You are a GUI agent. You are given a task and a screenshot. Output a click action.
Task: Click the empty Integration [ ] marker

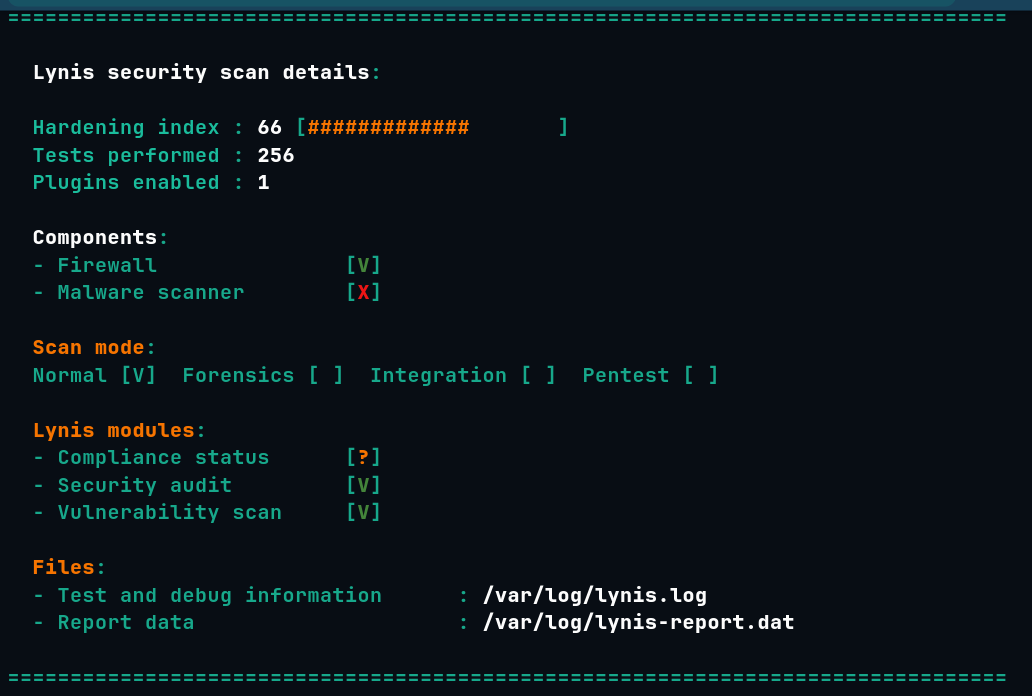tap(538, 375)
